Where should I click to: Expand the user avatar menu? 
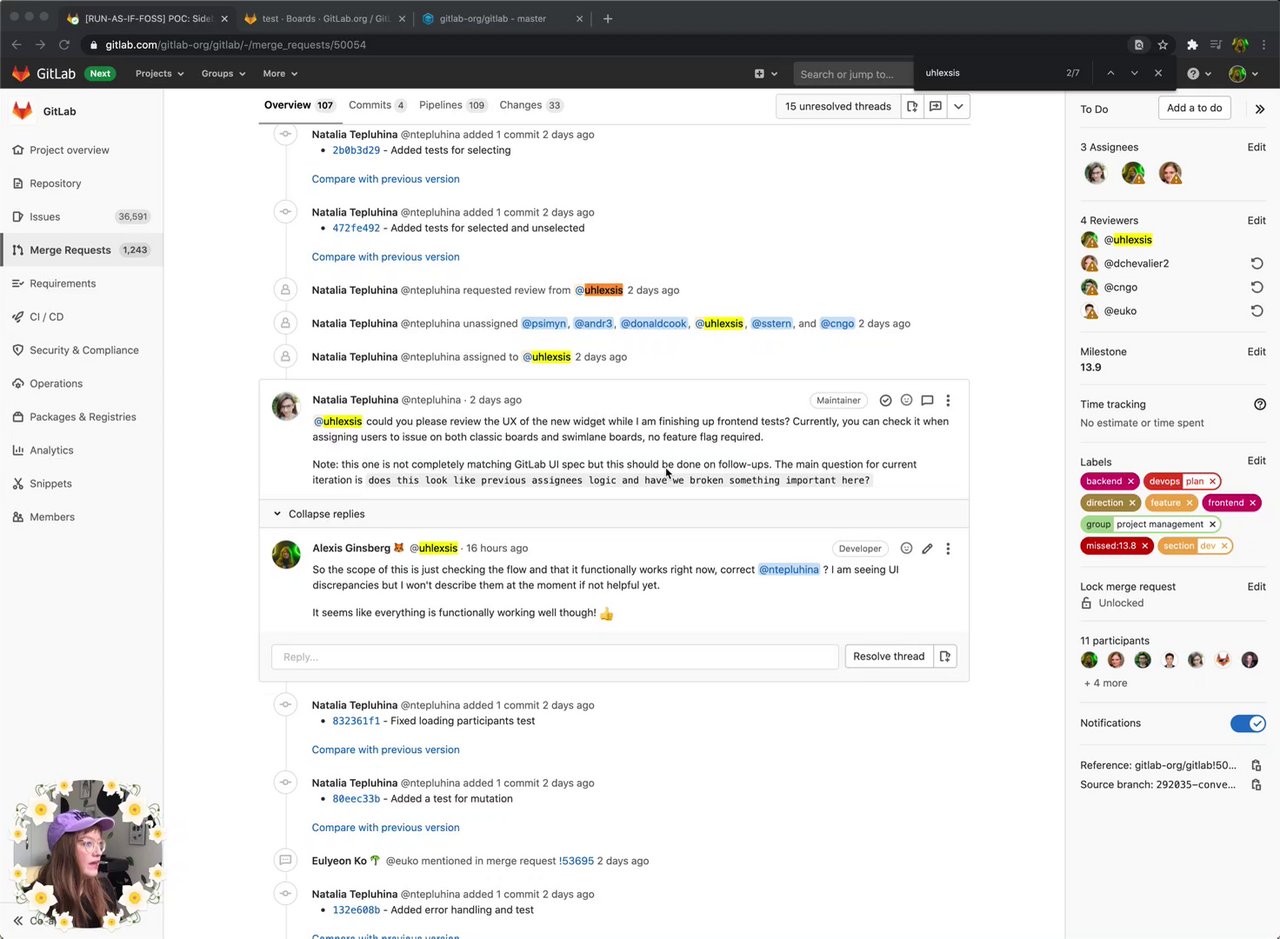click(x=1245, y=73)
